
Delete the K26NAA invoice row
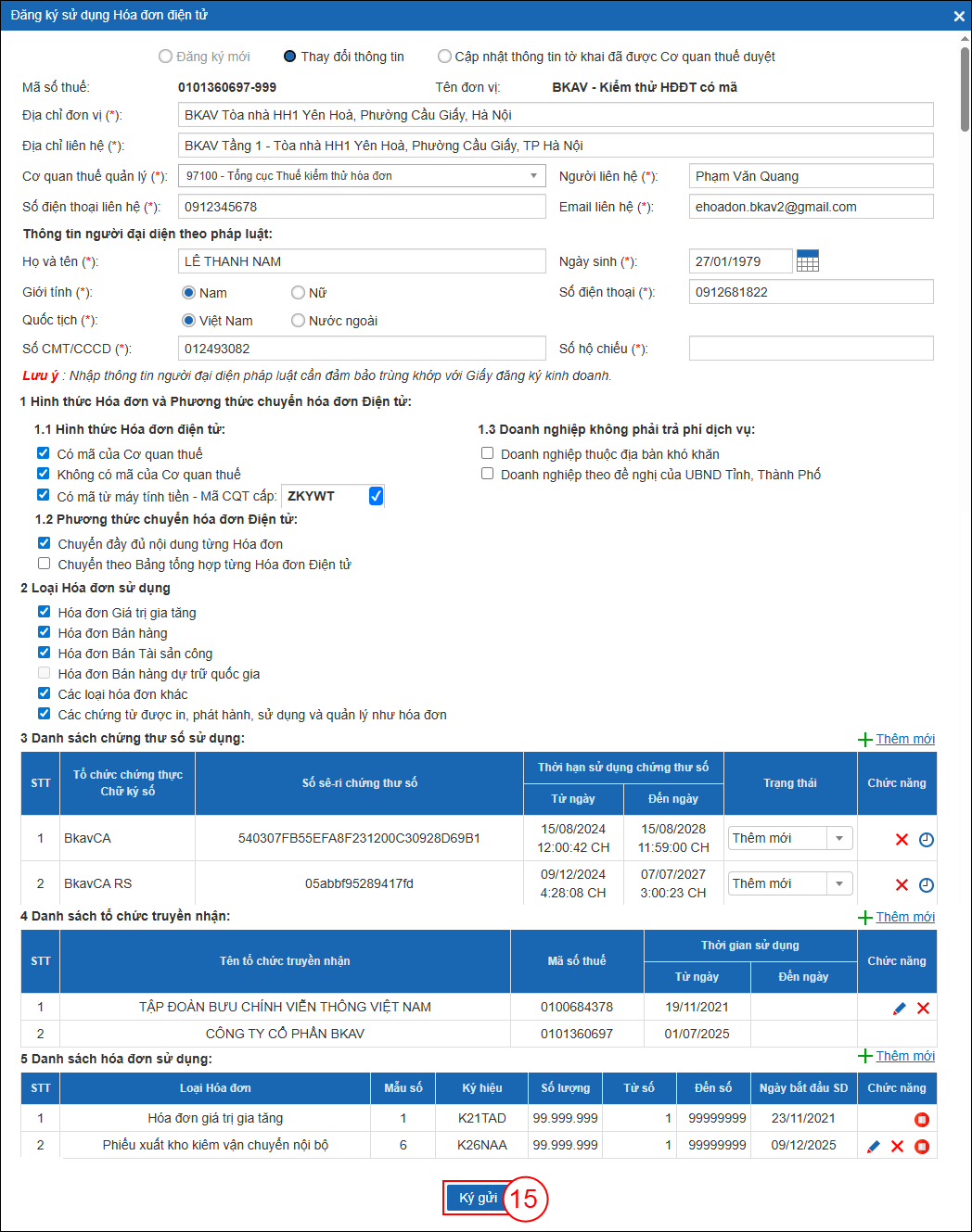897,1146
